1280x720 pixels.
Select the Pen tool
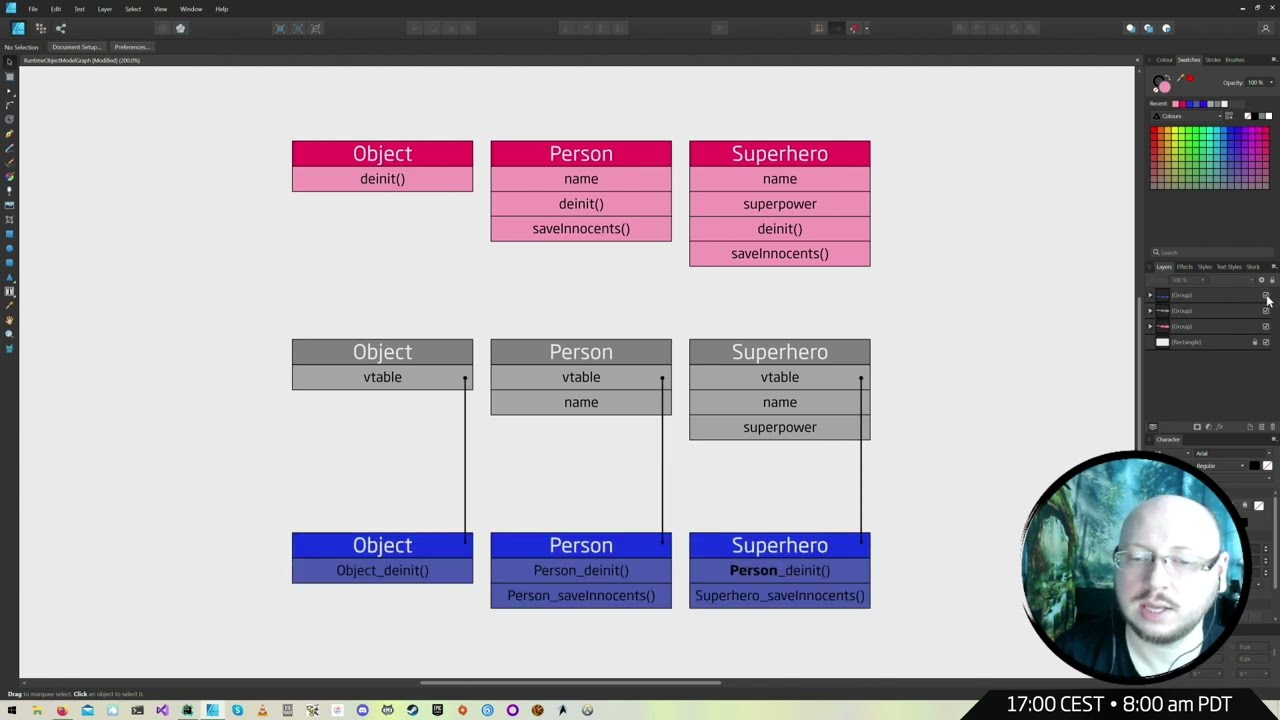pyautogui.click(x=10, y=133)
